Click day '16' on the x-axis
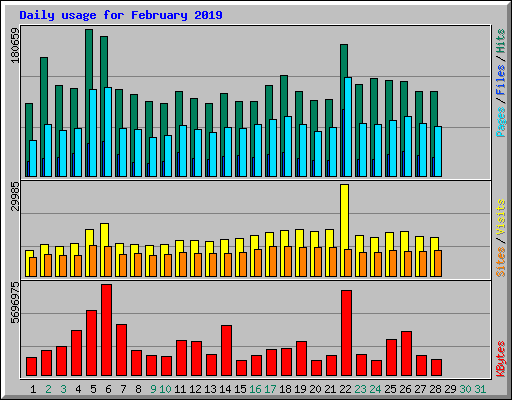The height and width of the screenshot is (400, 512). pos(255,389)
